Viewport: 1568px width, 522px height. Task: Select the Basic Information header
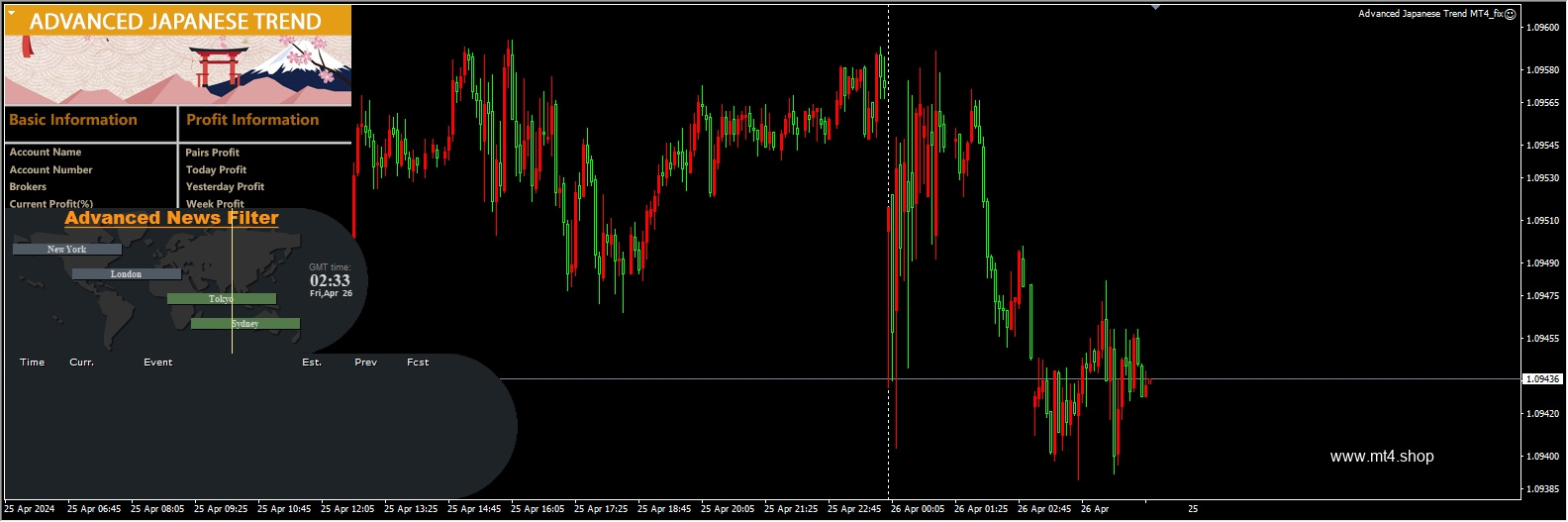tap(73, 120)
